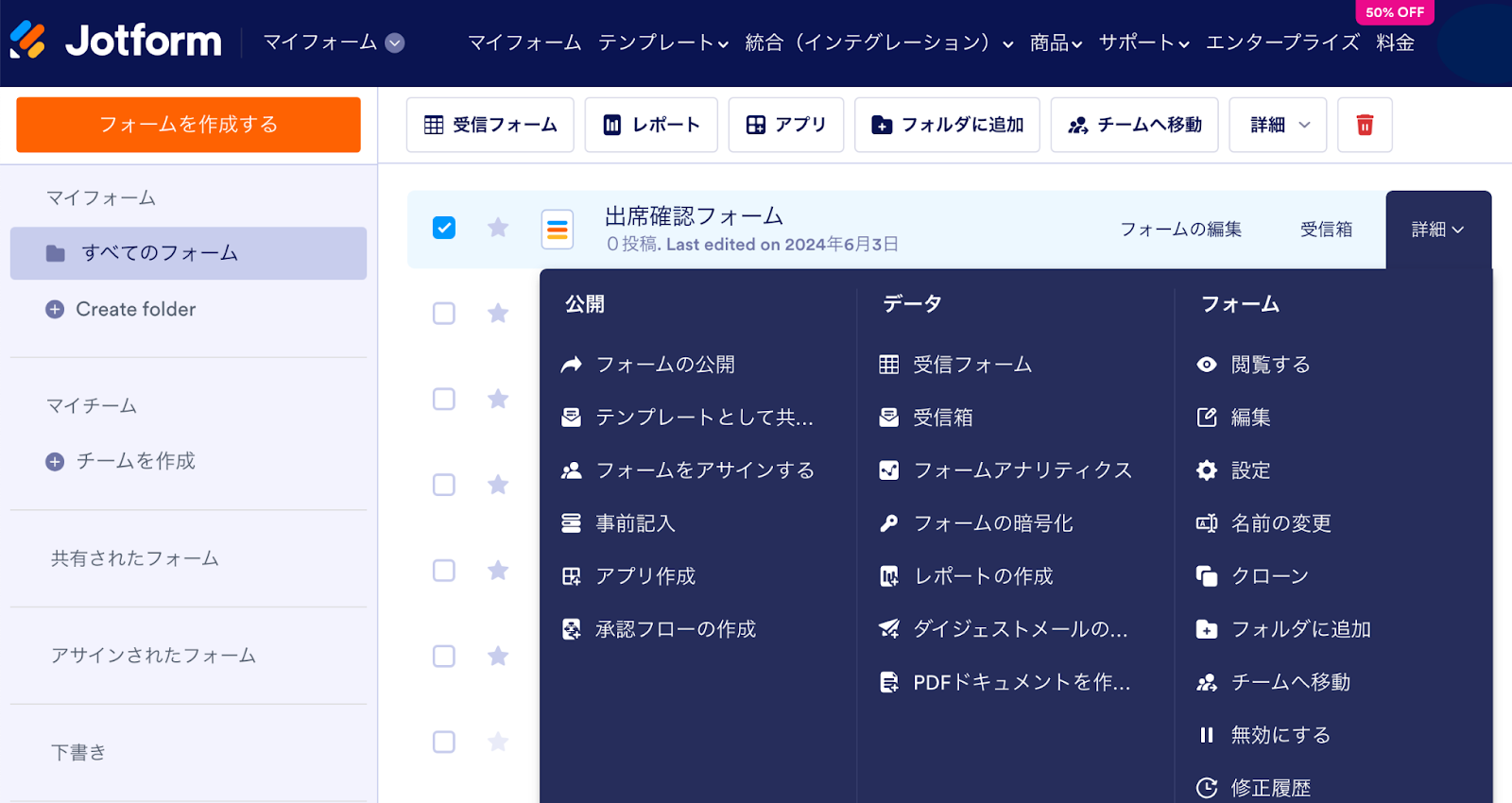Choose クローン in the フォーム menu
This screenshot has width=1512, height=803.
click(1269, 576)
